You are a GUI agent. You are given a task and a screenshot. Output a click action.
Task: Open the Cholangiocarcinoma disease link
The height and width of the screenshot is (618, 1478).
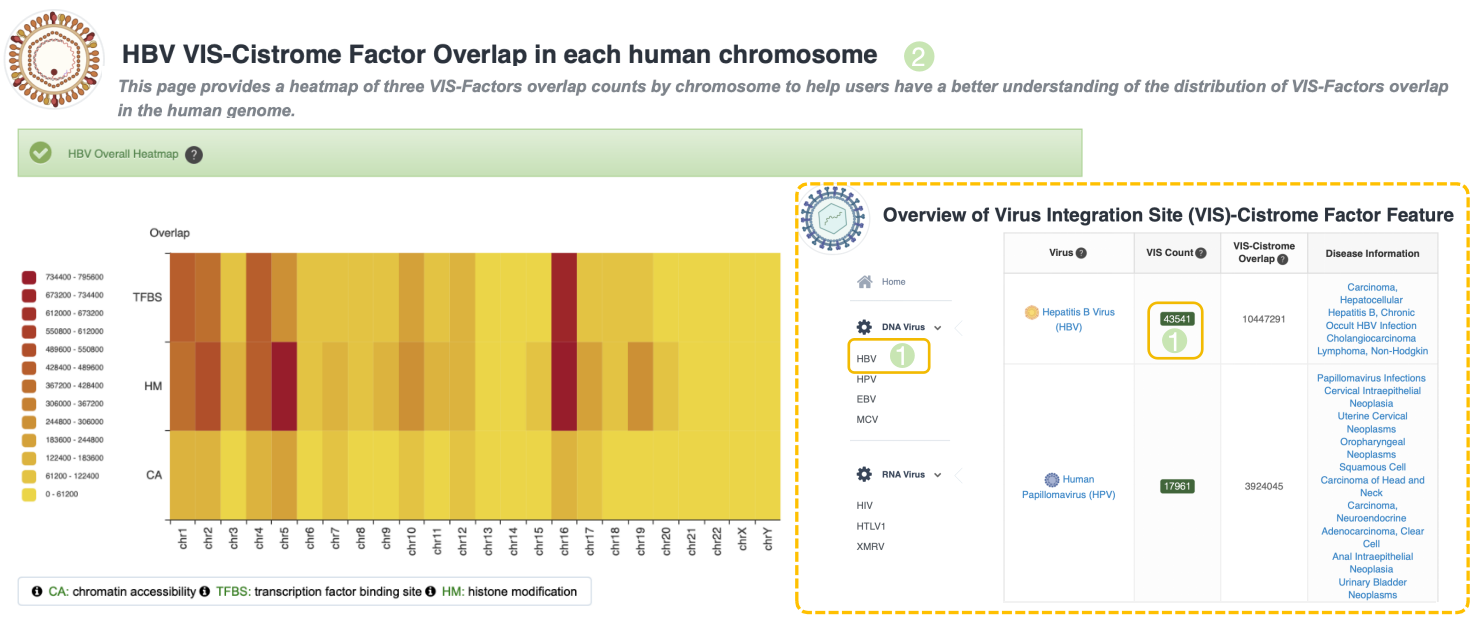coord(1371,338)
